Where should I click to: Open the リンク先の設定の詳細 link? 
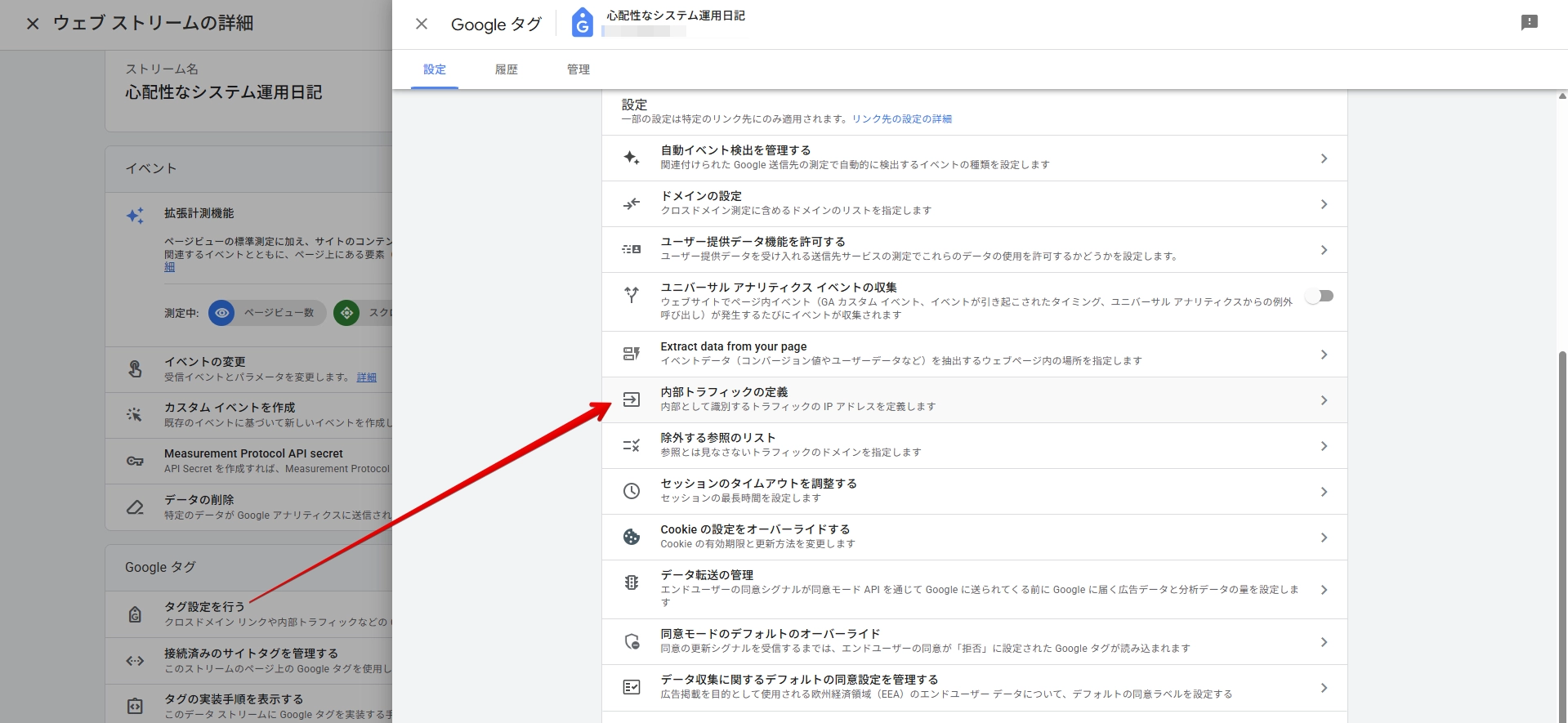pyautogui.click(x=902, y=119)
